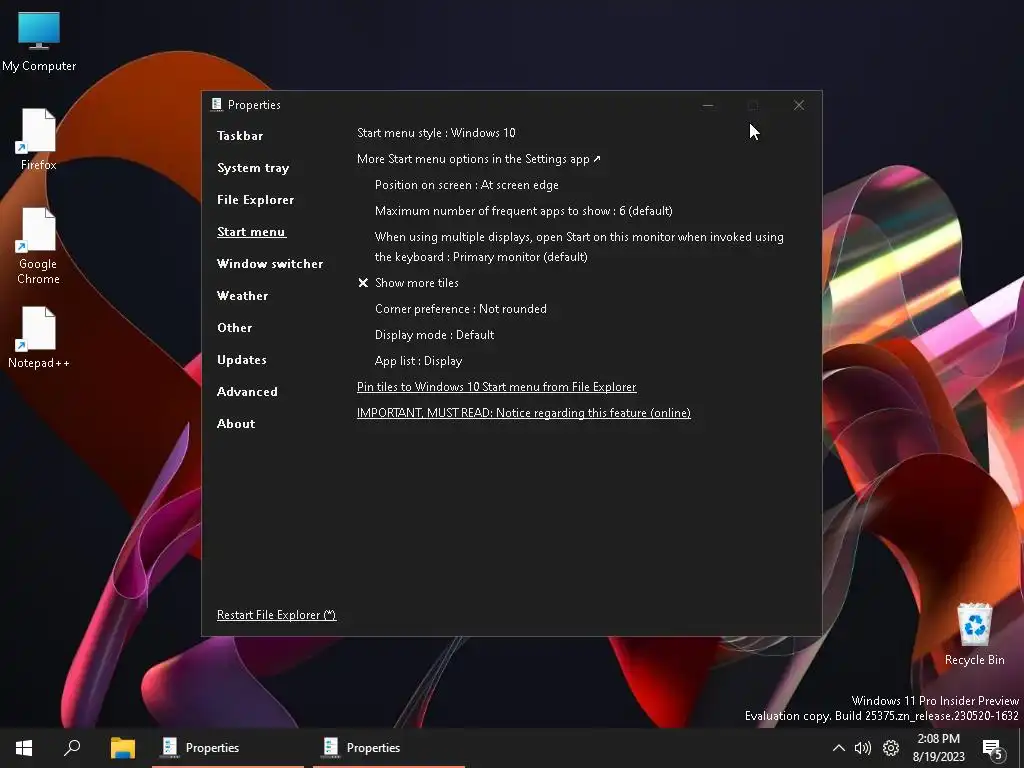Open the Taskbar settings section

coord(240,136)
